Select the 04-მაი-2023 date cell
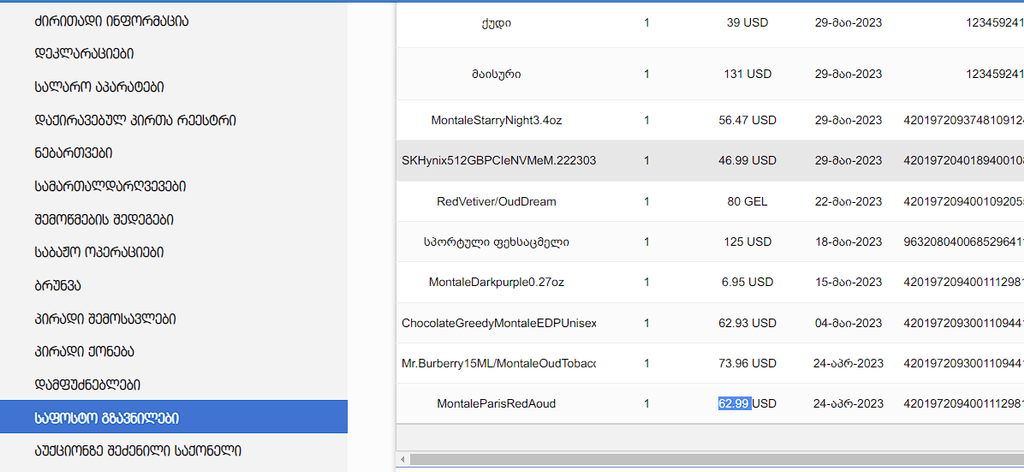The image size is (1024, 472). click(848, 323)
